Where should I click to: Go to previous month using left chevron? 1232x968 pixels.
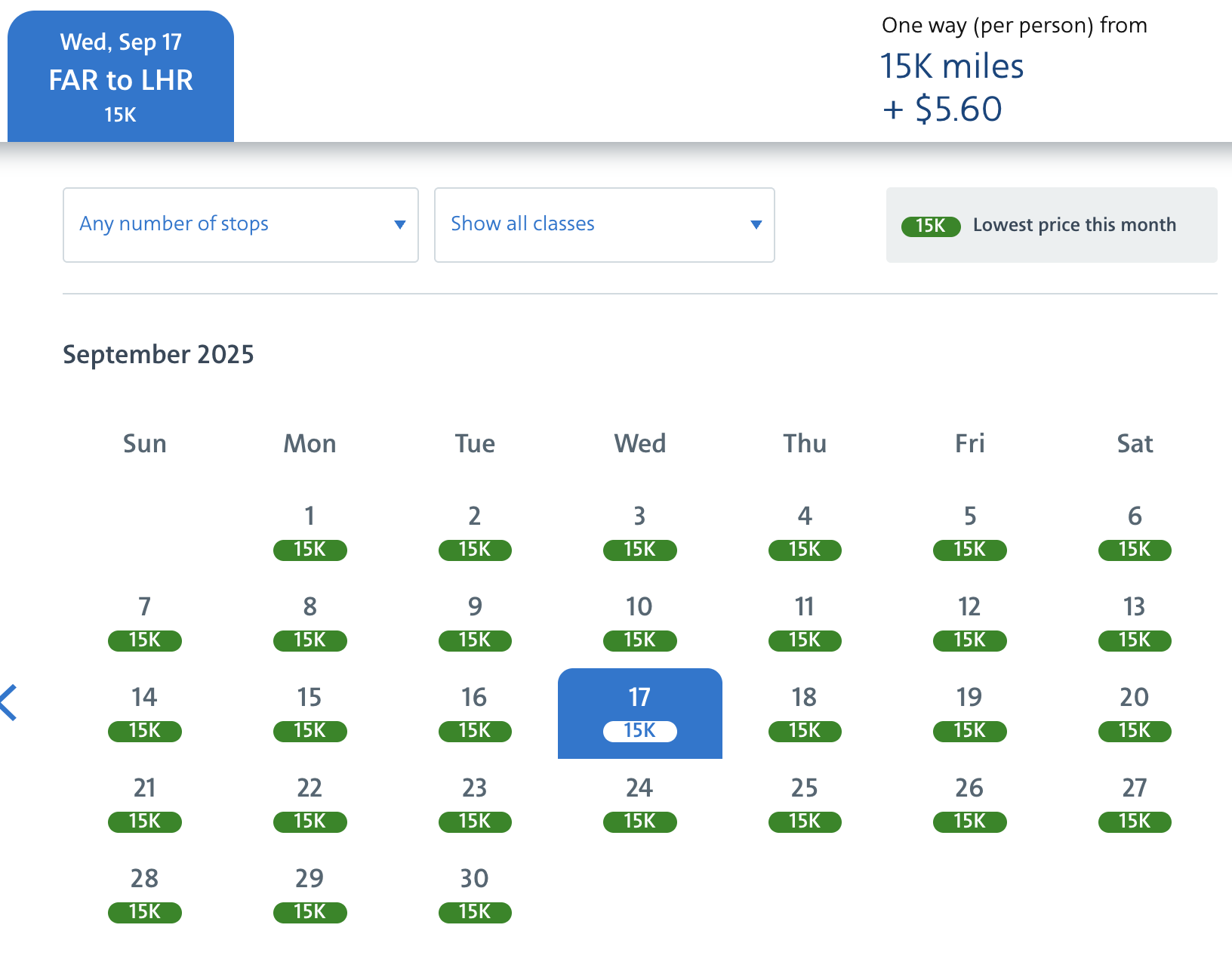tap(8, 702)
